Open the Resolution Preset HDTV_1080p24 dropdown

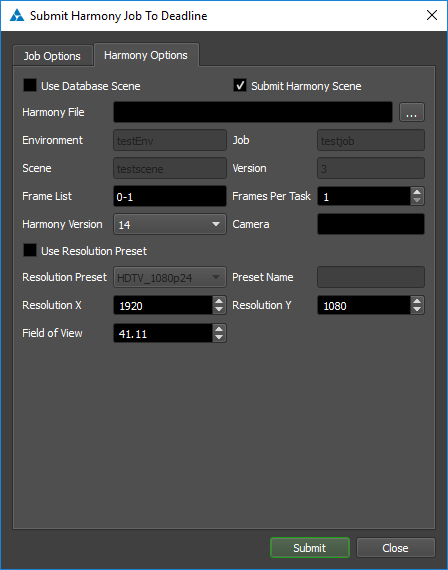pos(170,277)
